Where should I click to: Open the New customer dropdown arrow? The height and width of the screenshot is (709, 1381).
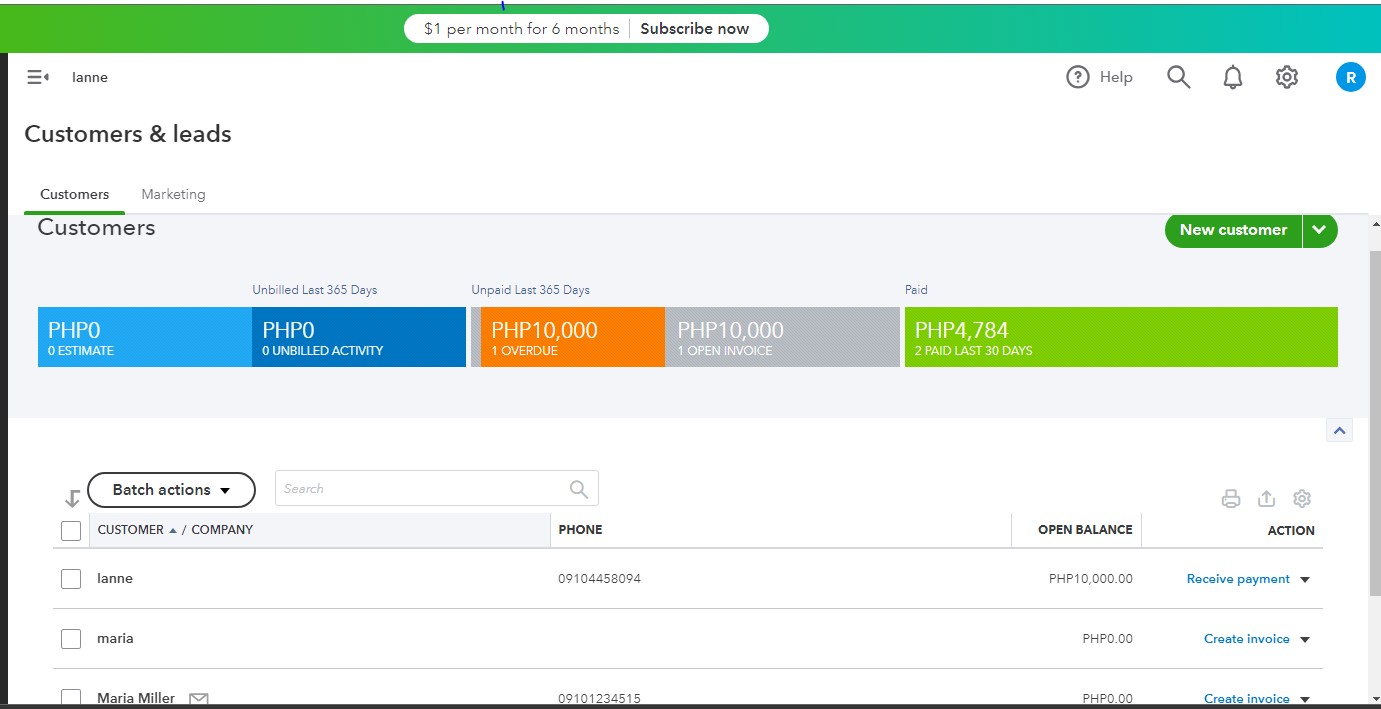(x=1319, y=230)
